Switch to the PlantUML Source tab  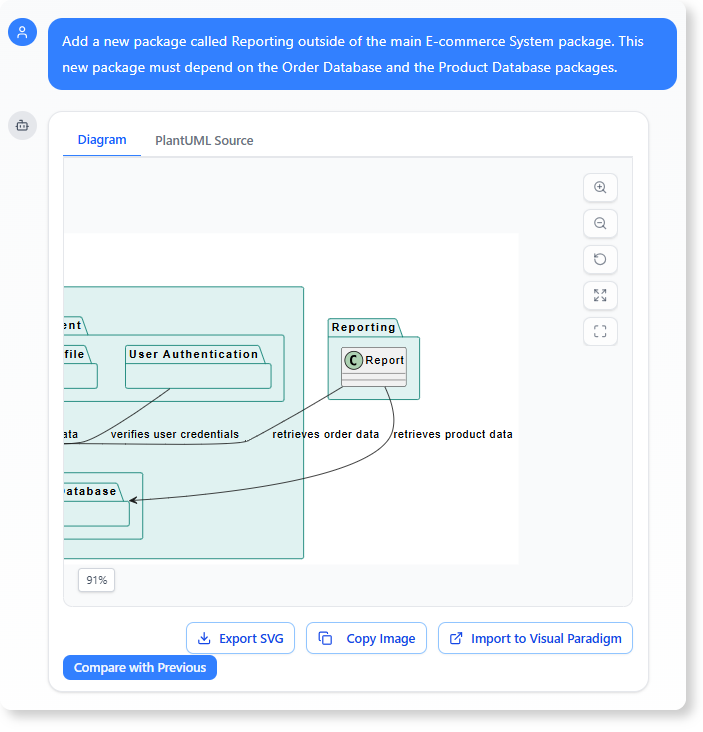pos(204,141)
